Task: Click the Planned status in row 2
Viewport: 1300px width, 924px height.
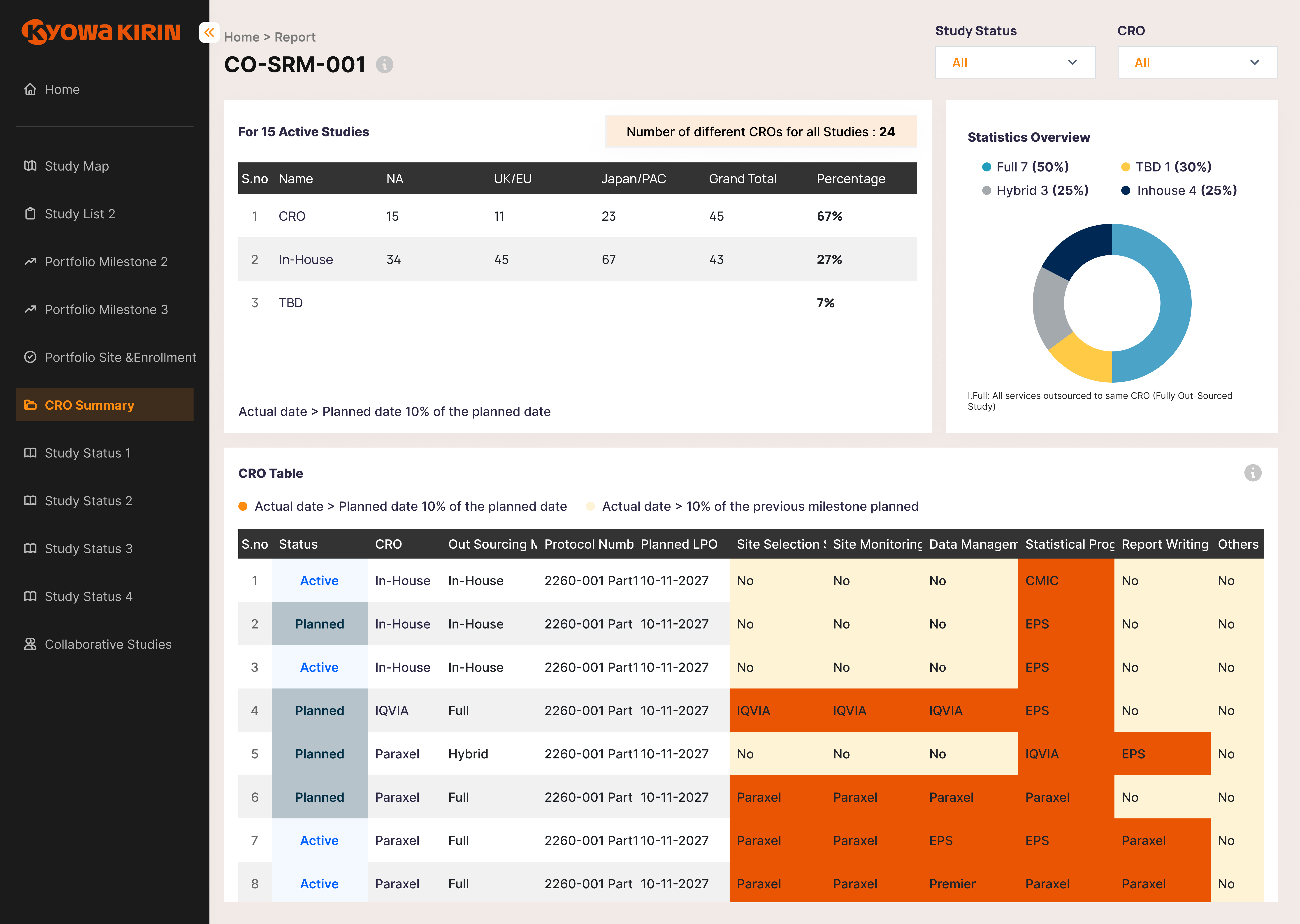Action: [x=319, y=624]
